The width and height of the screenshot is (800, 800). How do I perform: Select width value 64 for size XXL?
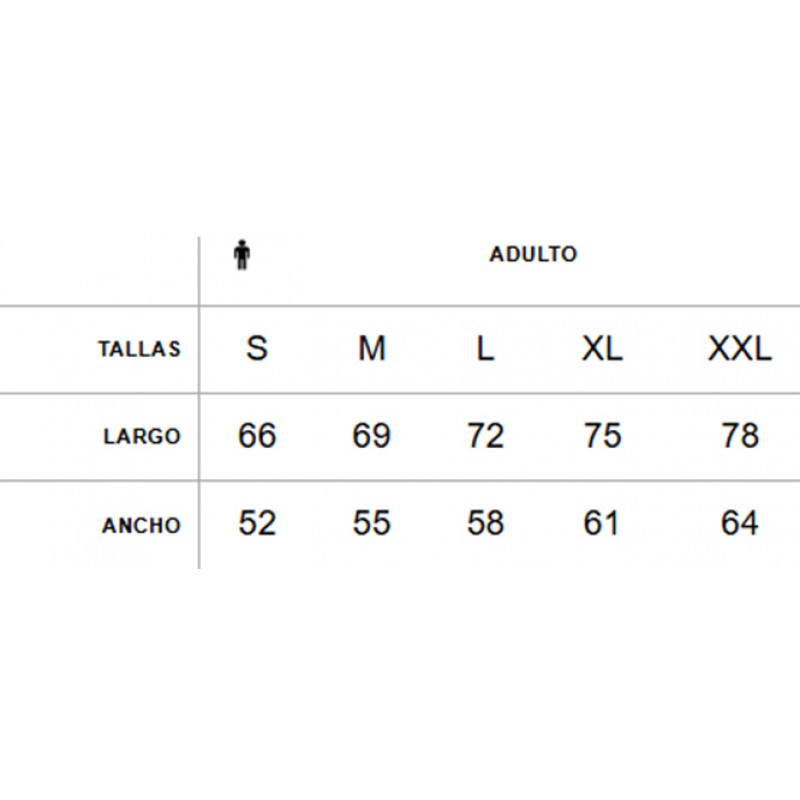739,522
